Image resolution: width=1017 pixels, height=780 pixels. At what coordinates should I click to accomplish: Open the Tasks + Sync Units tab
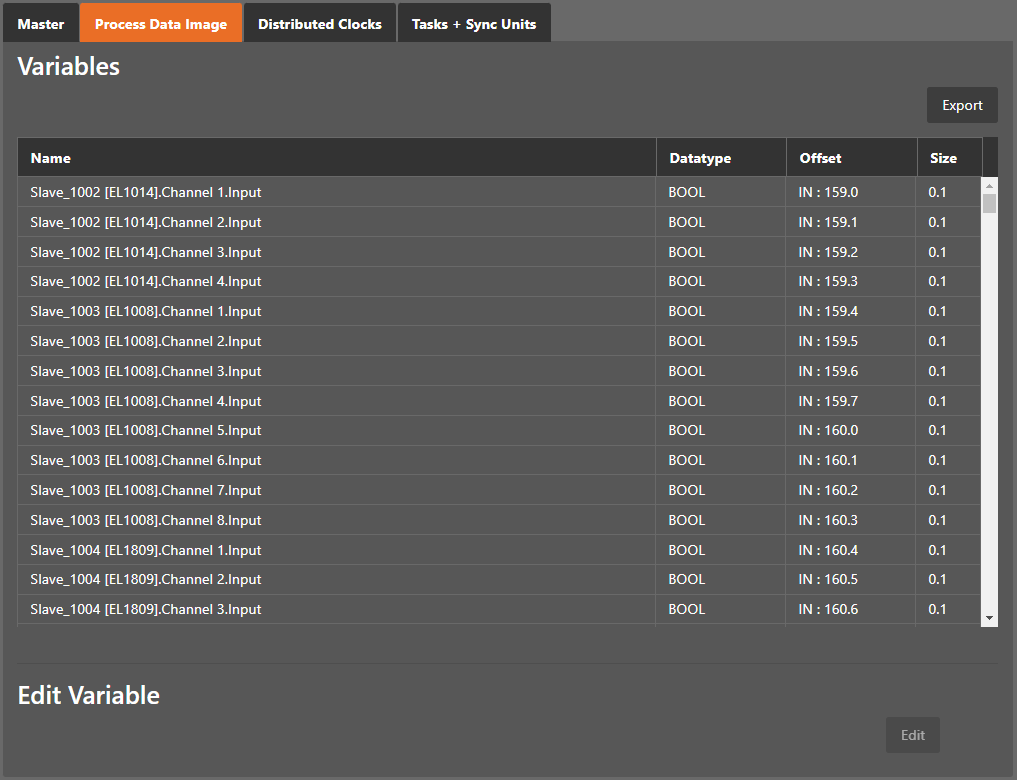tap(474, 24)
